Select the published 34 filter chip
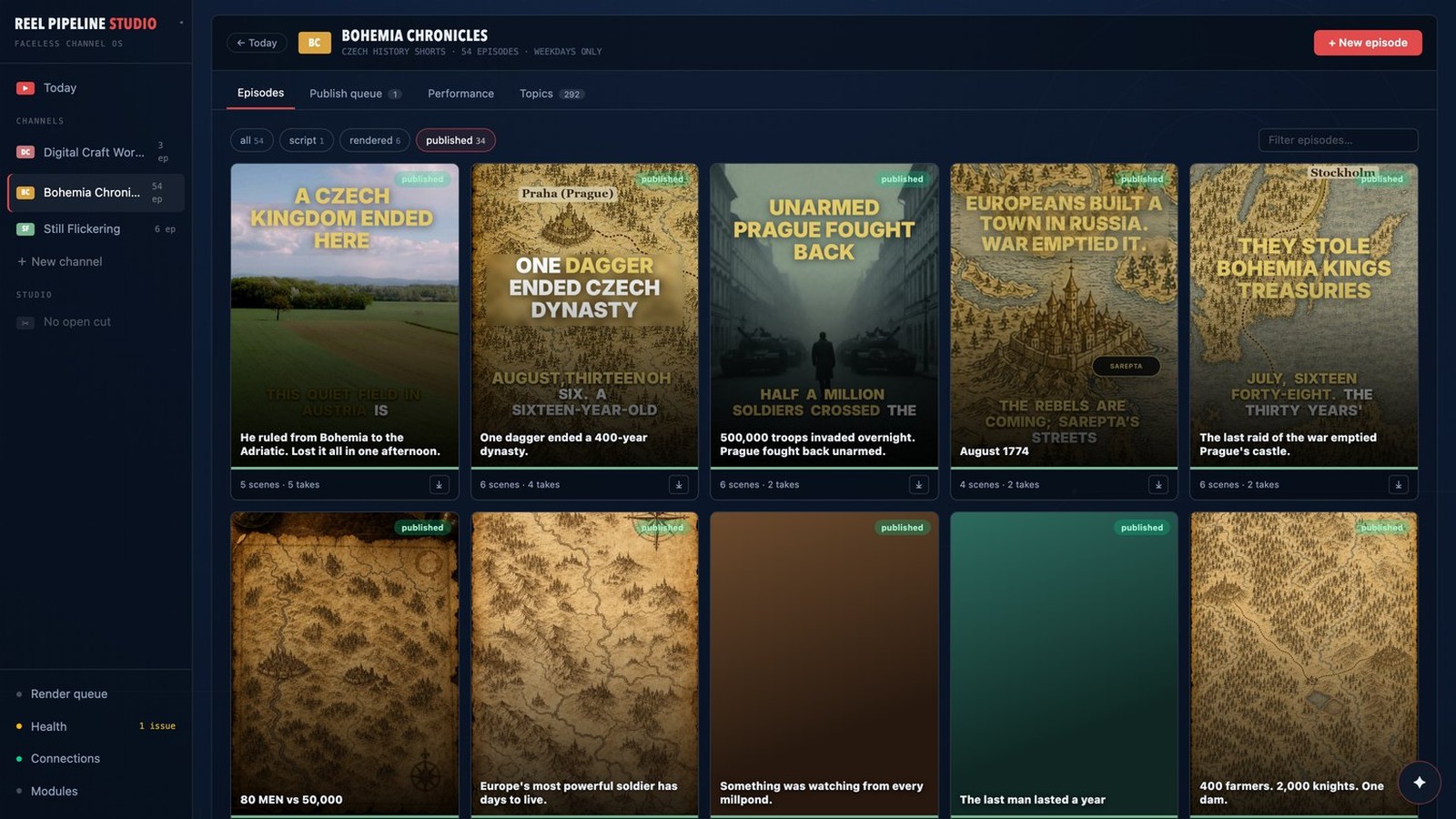1456x819 pixels. (456, 140)
